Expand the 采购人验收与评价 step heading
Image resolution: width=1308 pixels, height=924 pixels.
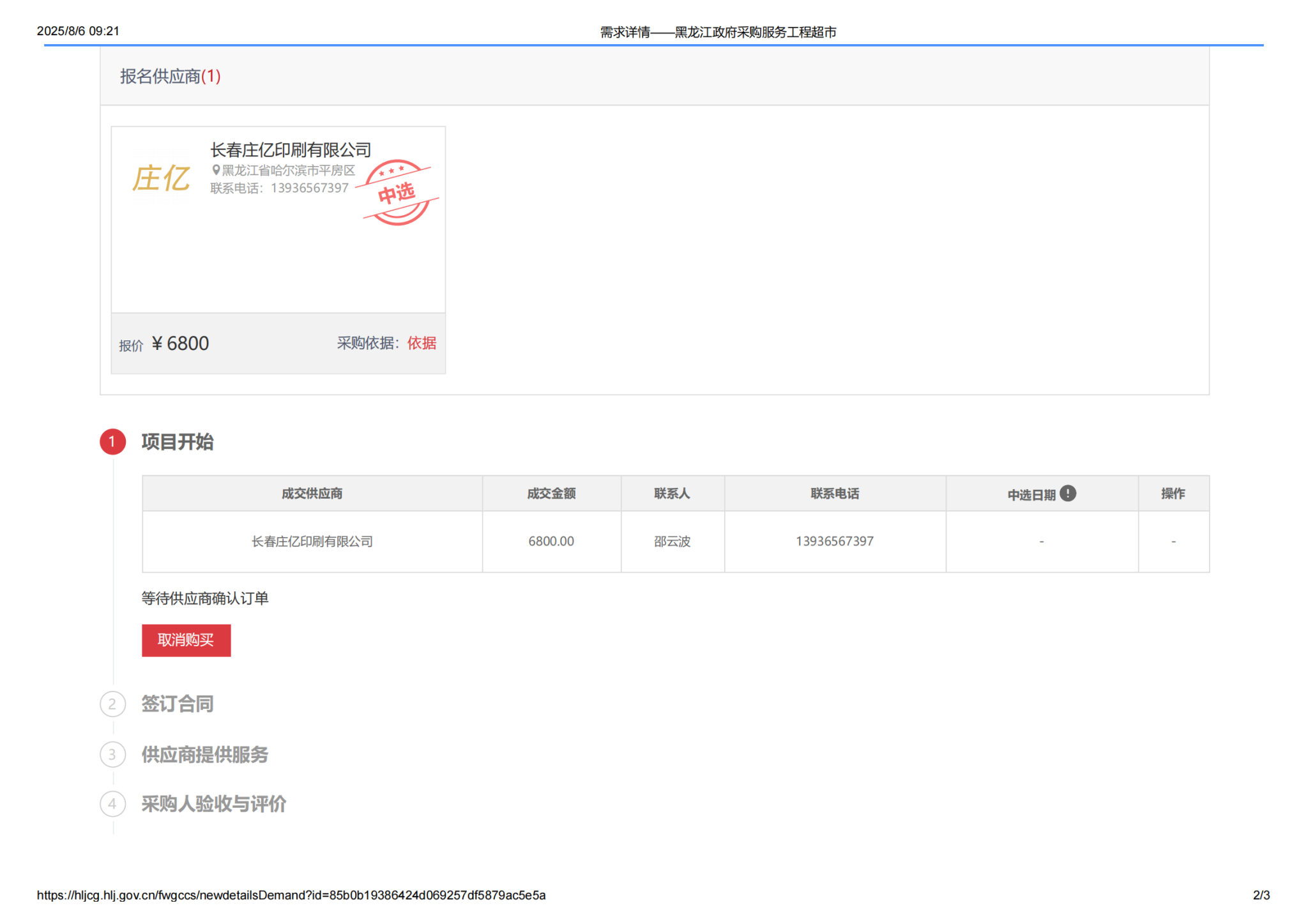click(x=213, y=803)
